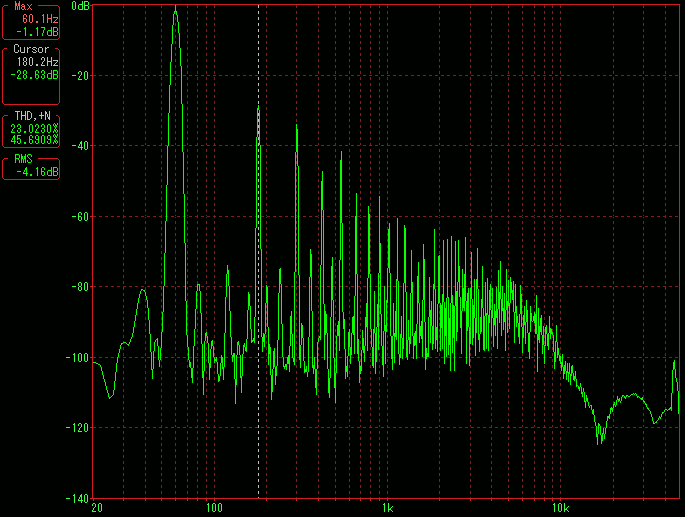The width and height of the screenshot is (685, 517).
Task: Click the Max panel label
Action: coord(23,6)
